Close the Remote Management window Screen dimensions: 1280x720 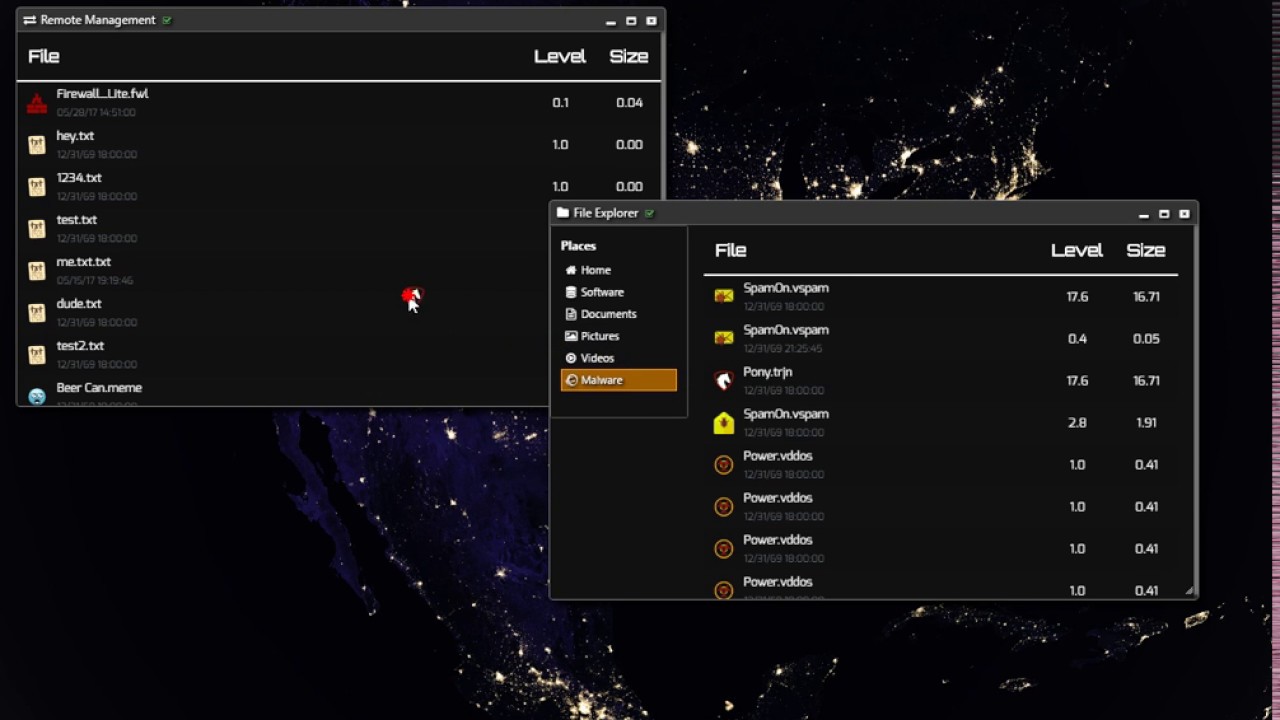click(x=651, y=20)
